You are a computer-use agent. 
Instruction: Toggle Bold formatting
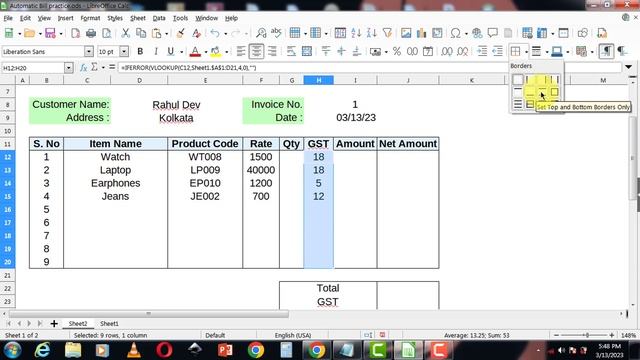[x=140, y=51]
